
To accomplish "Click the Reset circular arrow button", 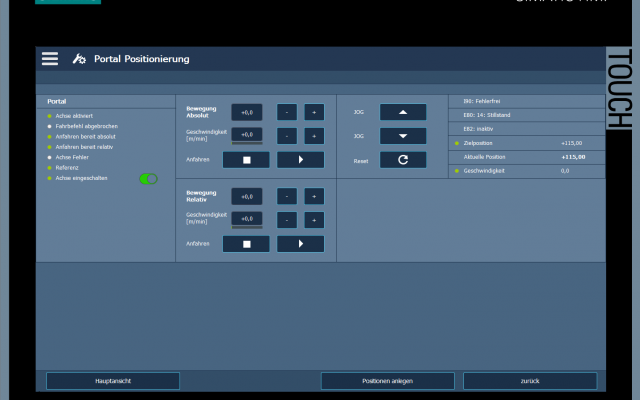I will coord(403,159).
